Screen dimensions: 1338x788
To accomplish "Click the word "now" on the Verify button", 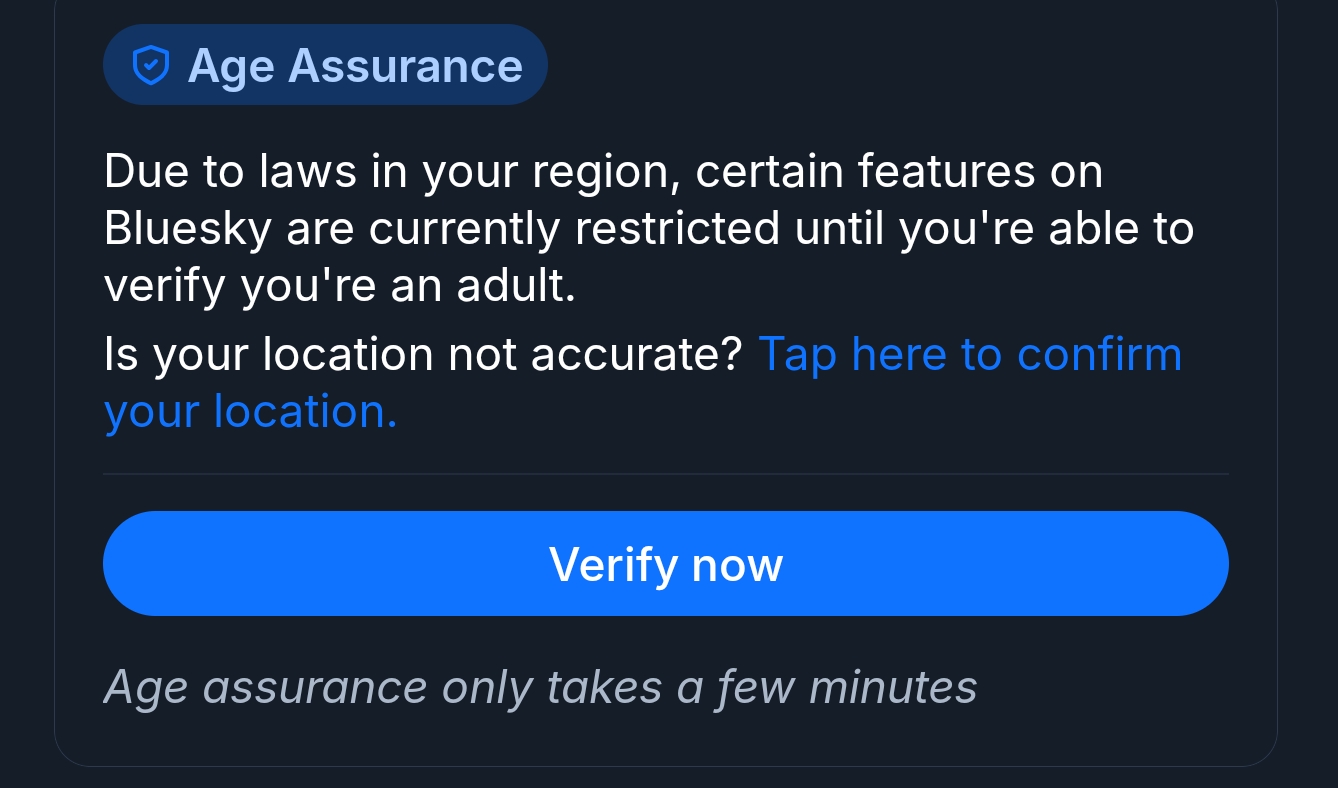I will tap(737, 564).
